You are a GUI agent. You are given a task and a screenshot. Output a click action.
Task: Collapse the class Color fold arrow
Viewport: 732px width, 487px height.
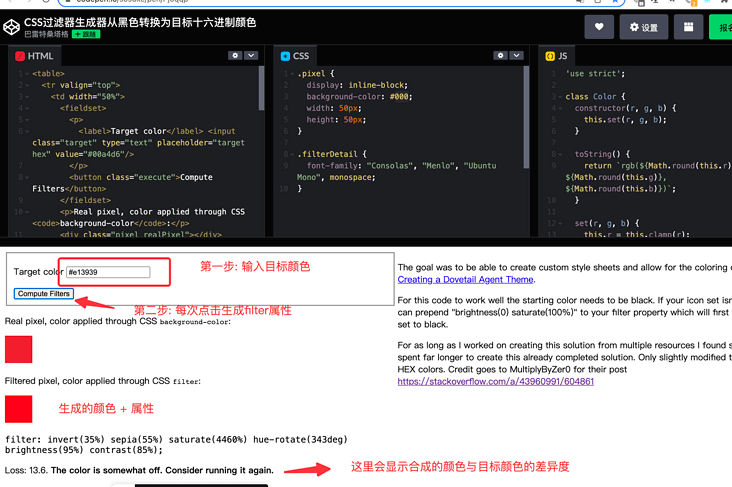pos(560,97)
